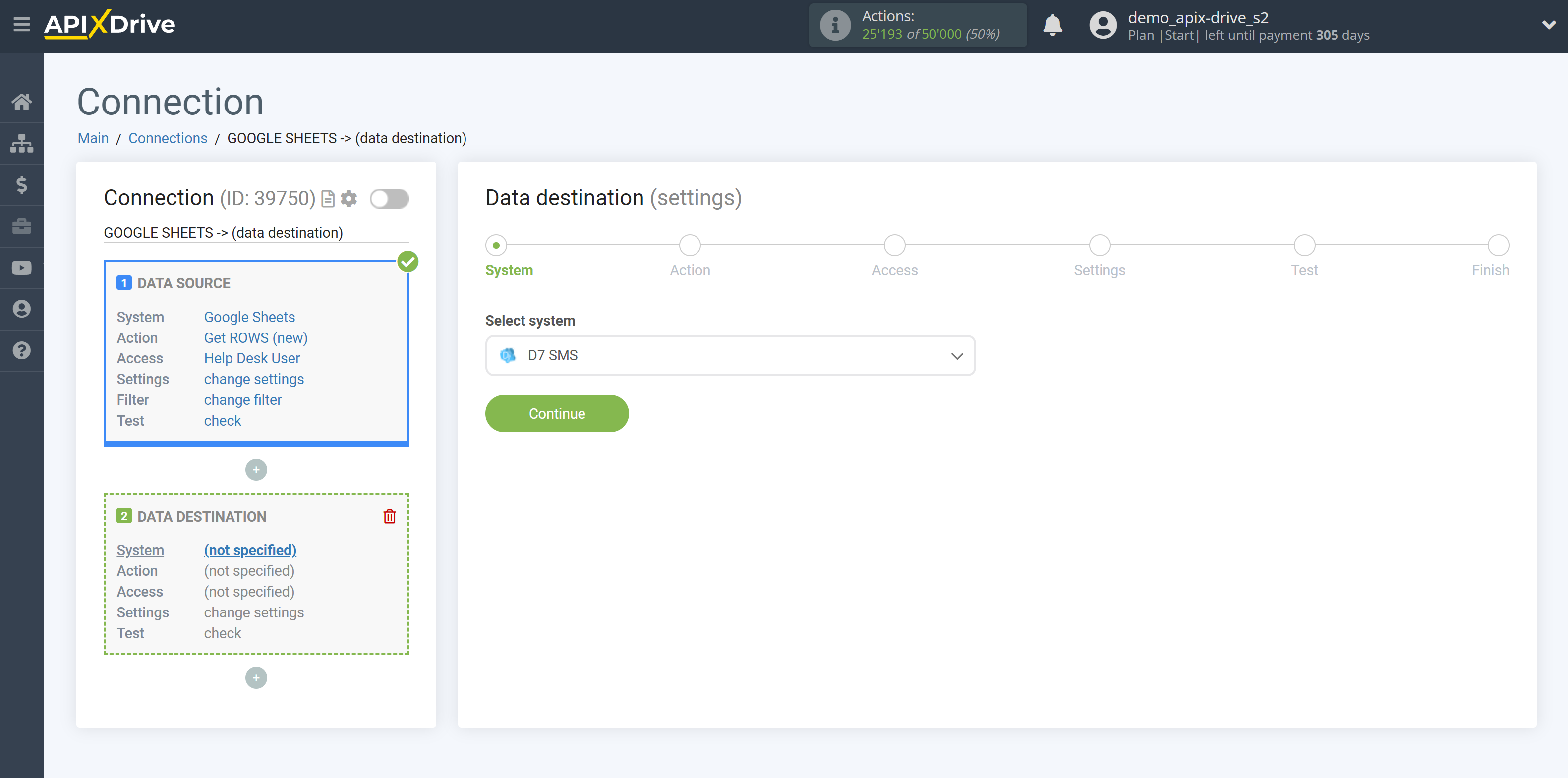Click the delete DATA DESTINATION trash icon
1568x778 pixels.
pyautogui.click(x=389, y=516)
